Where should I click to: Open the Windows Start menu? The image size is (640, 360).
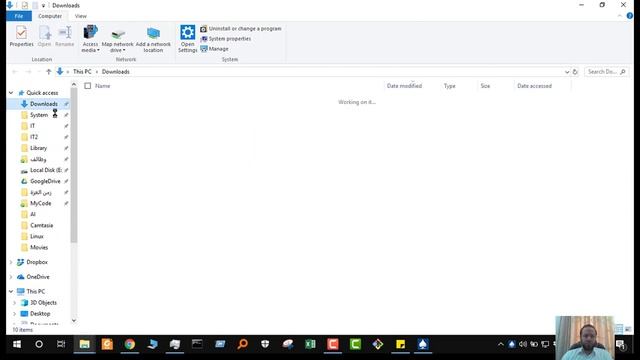(17, 344)
